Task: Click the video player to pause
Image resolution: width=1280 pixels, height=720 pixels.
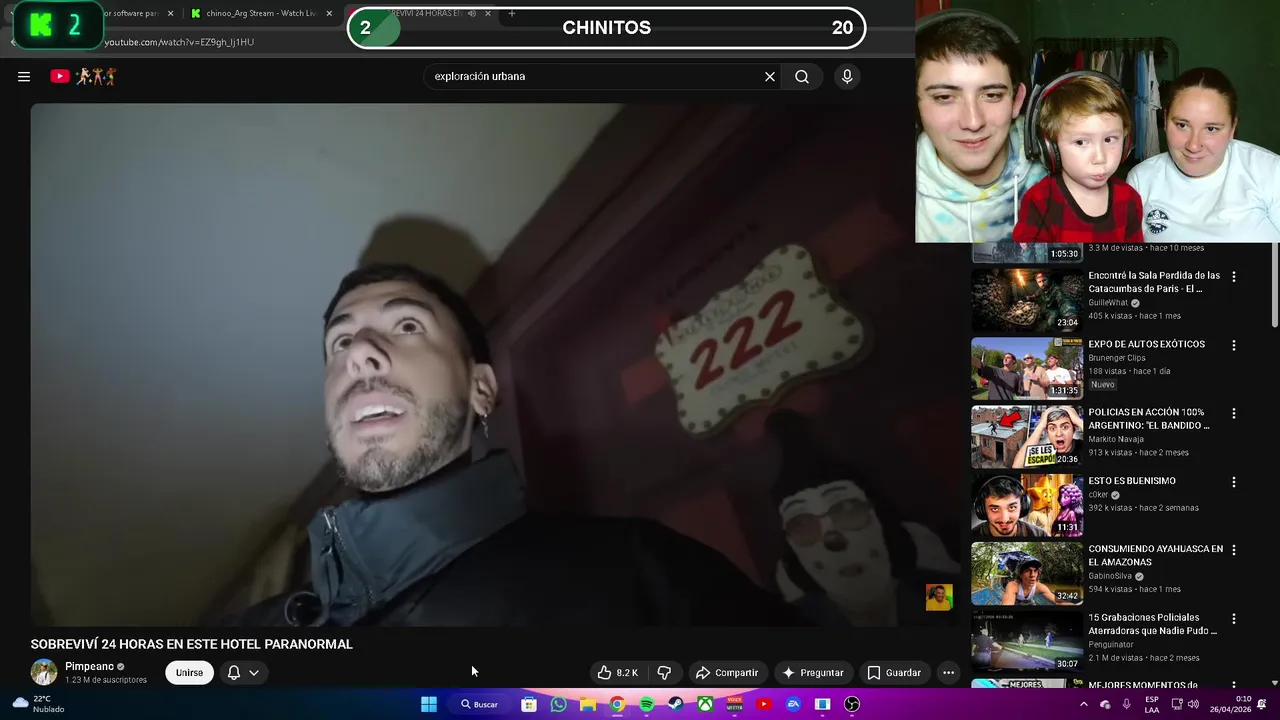Action: pos(495,364)
